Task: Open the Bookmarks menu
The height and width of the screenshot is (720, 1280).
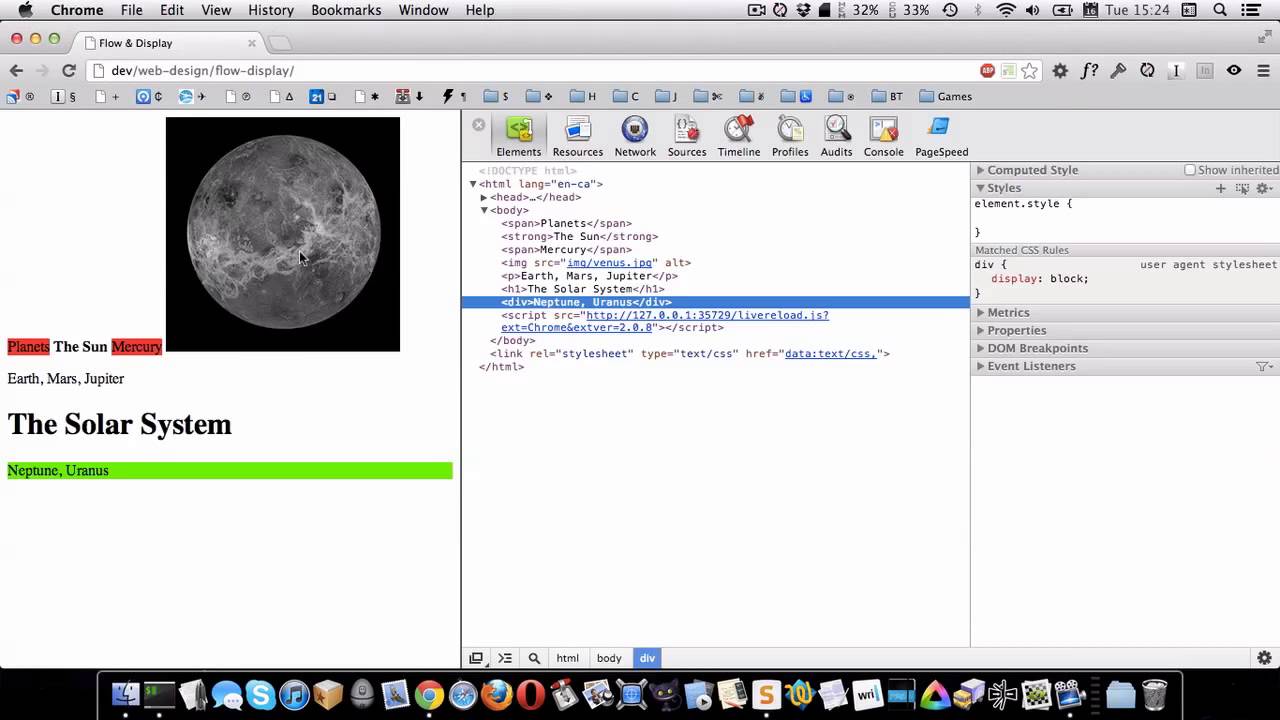Action: tap(346, 10)
